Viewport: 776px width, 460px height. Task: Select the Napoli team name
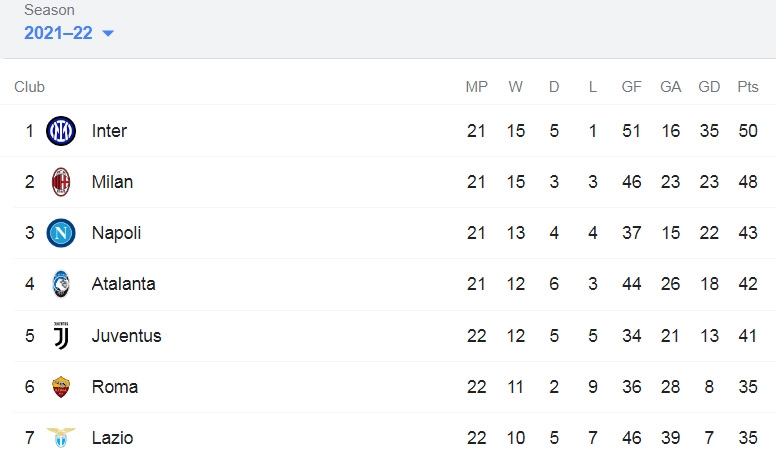(x=116, y=233)
